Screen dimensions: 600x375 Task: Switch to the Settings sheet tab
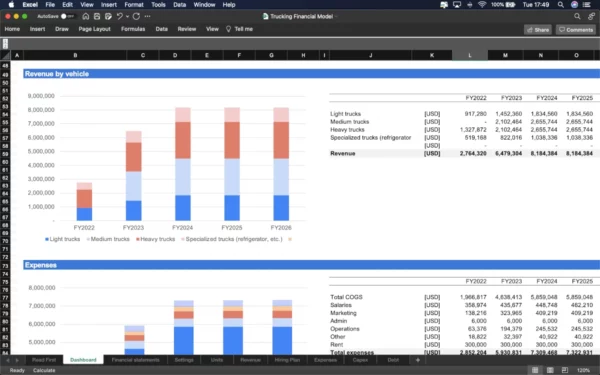click(184, 360)
